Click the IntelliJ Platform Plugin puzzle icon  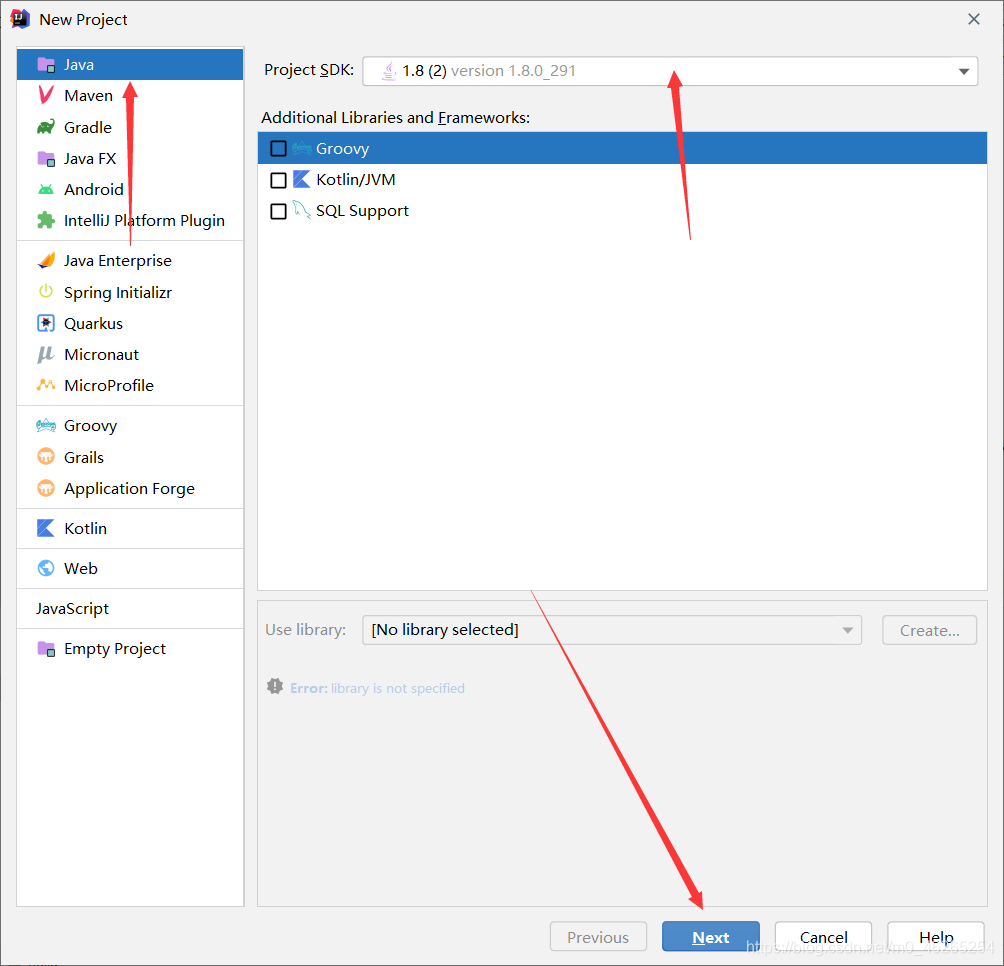coord(46,220)
